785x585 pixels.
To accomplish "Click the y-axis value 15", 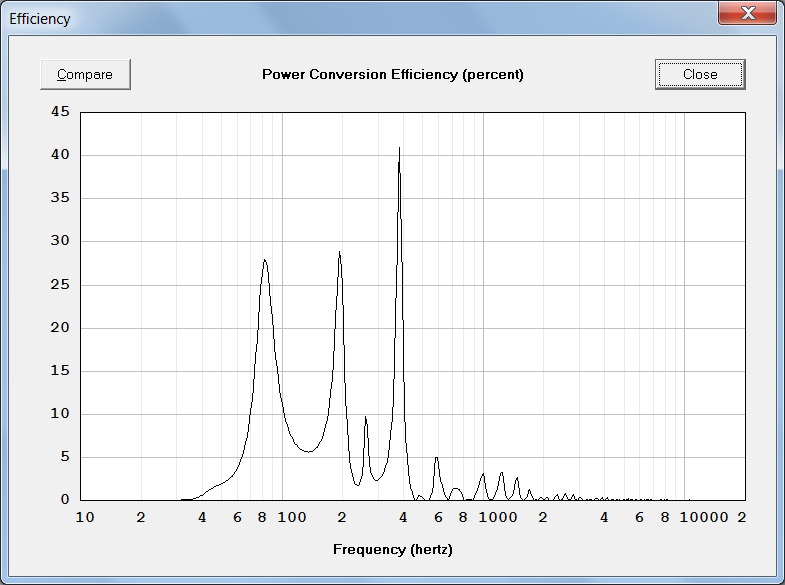I will (60, 370).
